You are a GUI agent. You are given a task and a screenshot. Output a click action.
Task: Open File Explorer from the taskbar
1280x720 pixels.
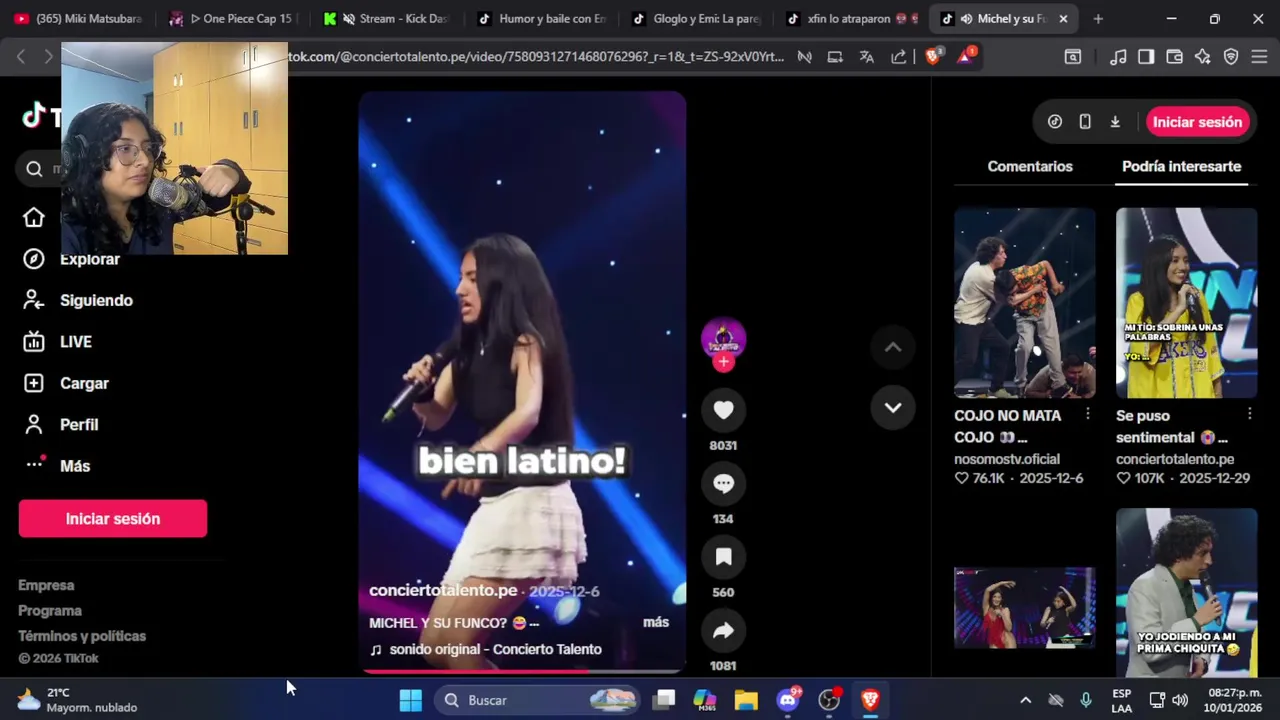click(746, 700)
